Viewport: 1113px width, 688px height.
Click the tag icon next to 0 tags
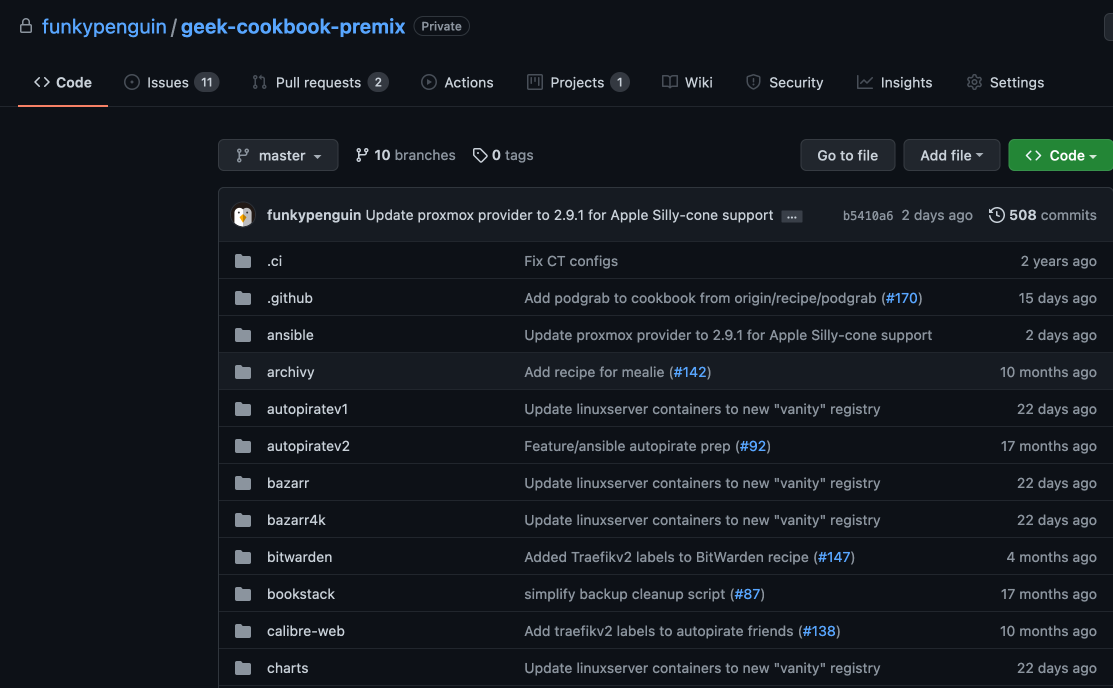click(x=480, y=155)
